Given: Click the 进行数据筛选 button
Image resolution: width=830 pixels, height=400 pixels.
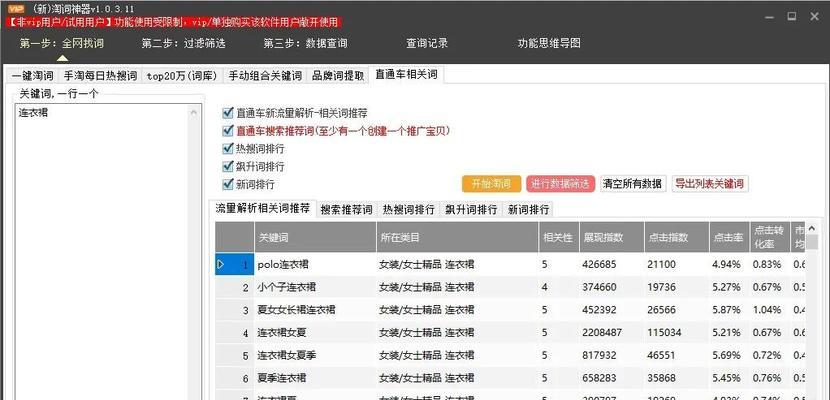Looking at the screenshot, I should pos(561,184).
